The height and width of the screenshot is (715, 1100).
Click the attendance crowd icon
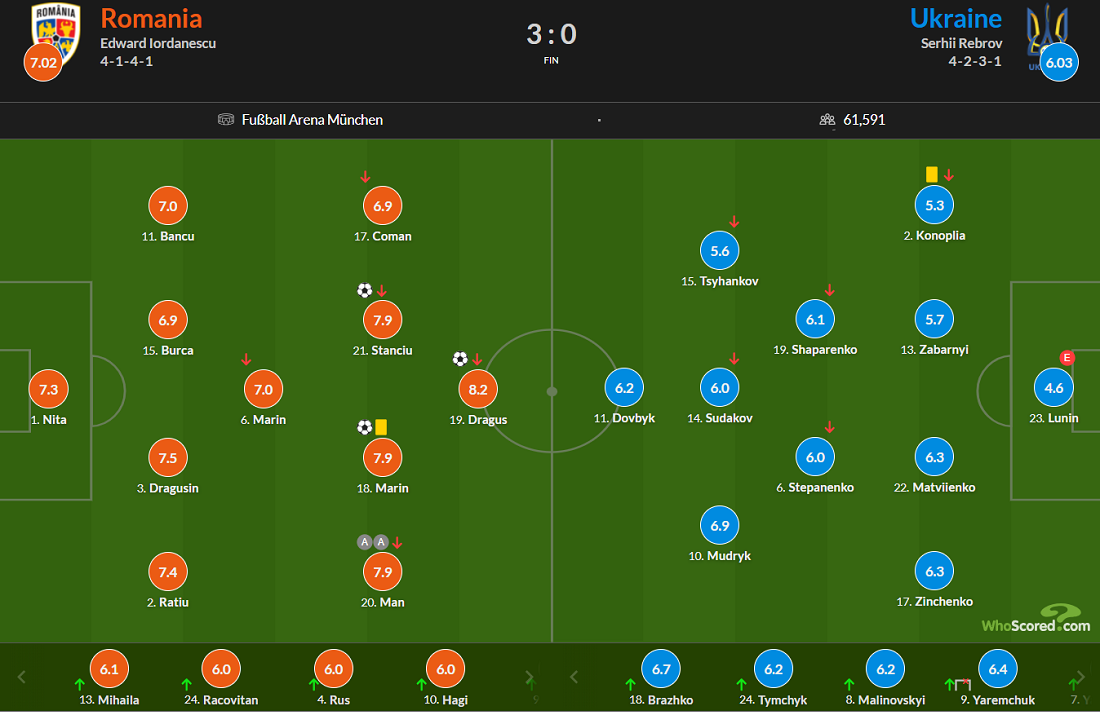pyautogui.click(x=827, y=120)
